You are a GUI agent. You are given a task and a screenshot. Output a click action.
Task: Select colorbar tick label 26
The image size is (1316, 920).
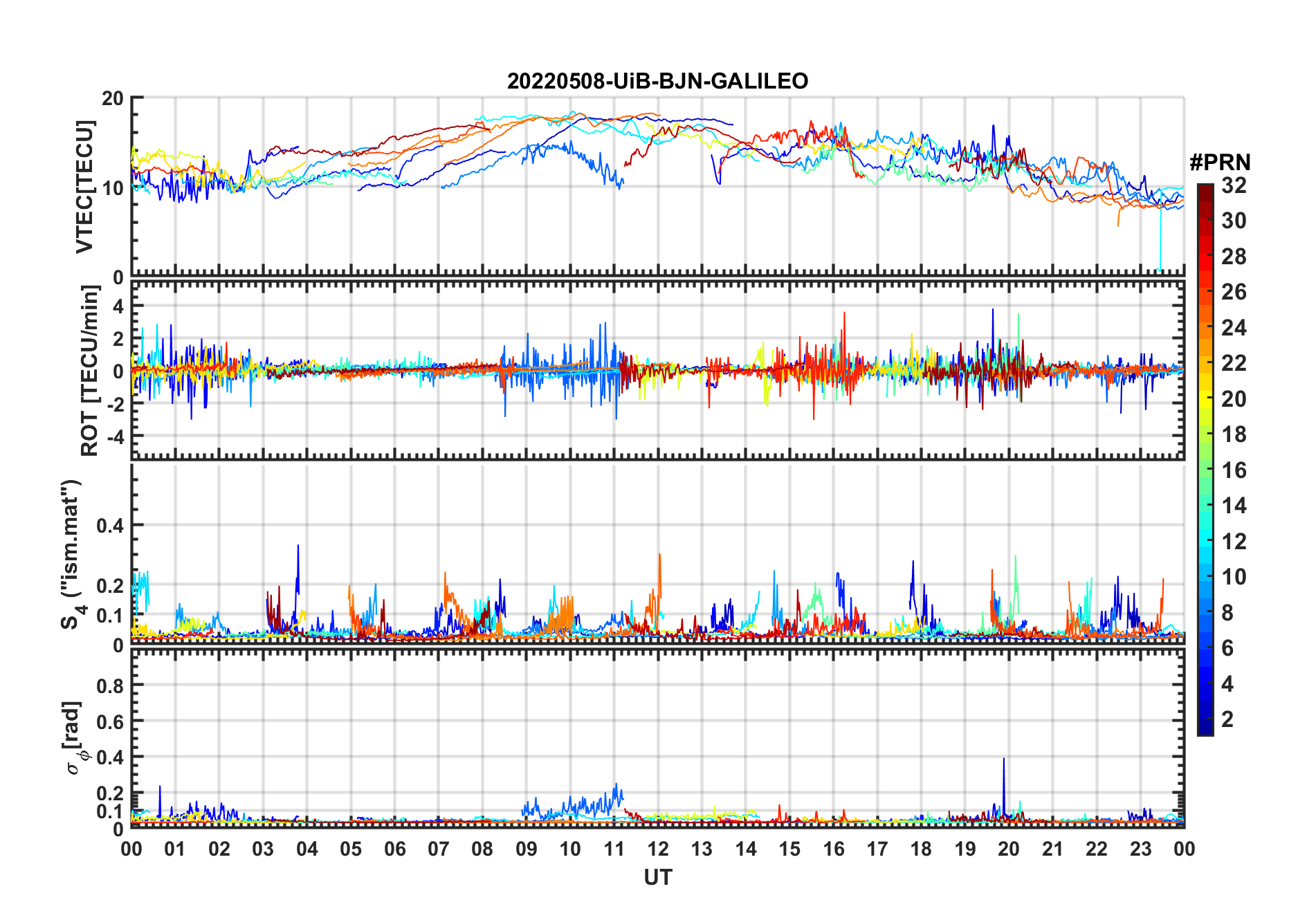(1234, 292)
